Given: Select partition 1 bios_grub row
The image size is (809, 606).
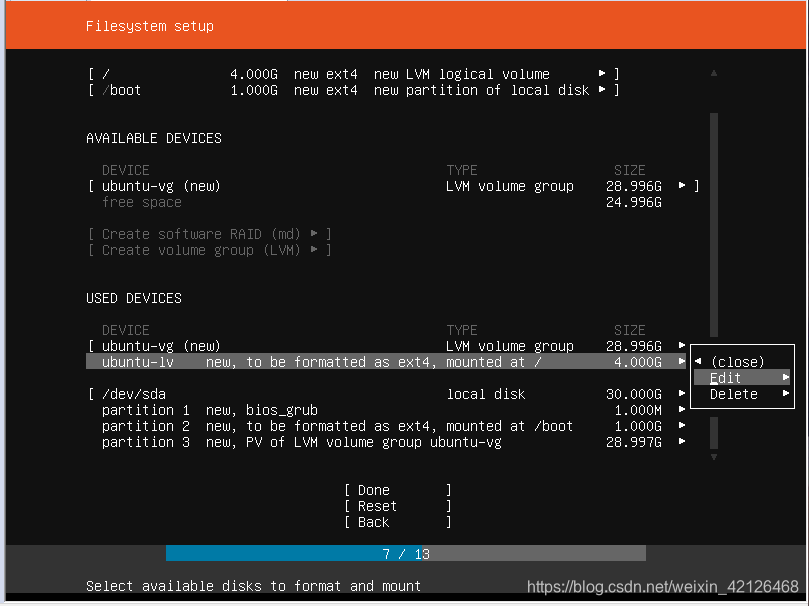Looking at the screenshot, I should 394,410.
